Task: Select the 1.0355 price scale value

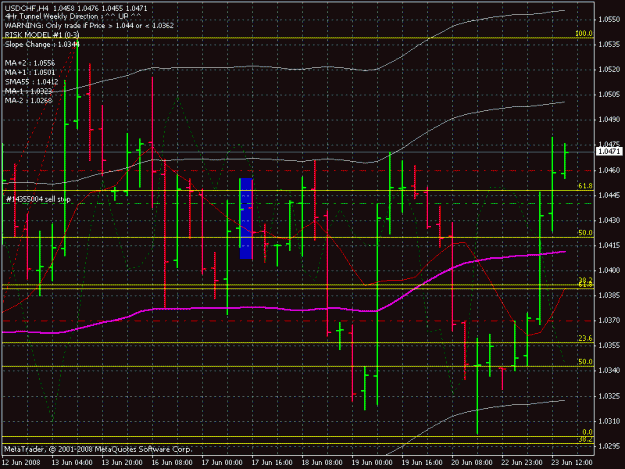Action: (x=609, y=345)
